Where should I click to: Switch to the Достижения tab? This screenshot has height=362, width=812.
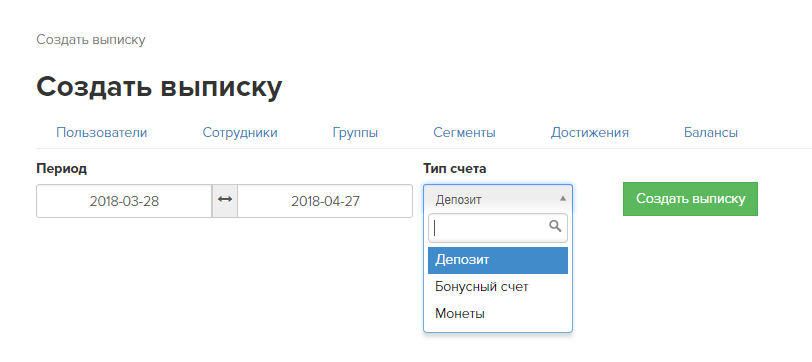pyautogui.click(x=590, y=133)
